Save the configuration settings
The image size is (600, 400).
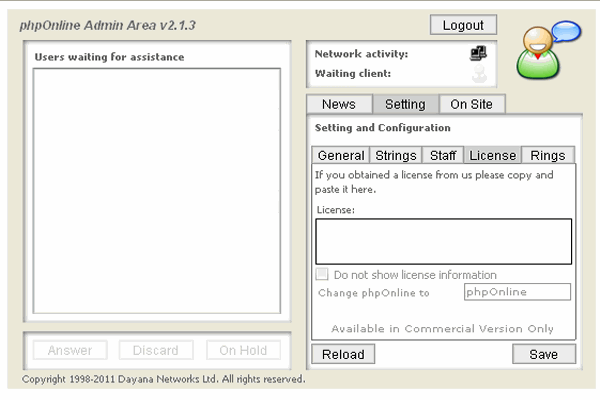click(543, 354)
